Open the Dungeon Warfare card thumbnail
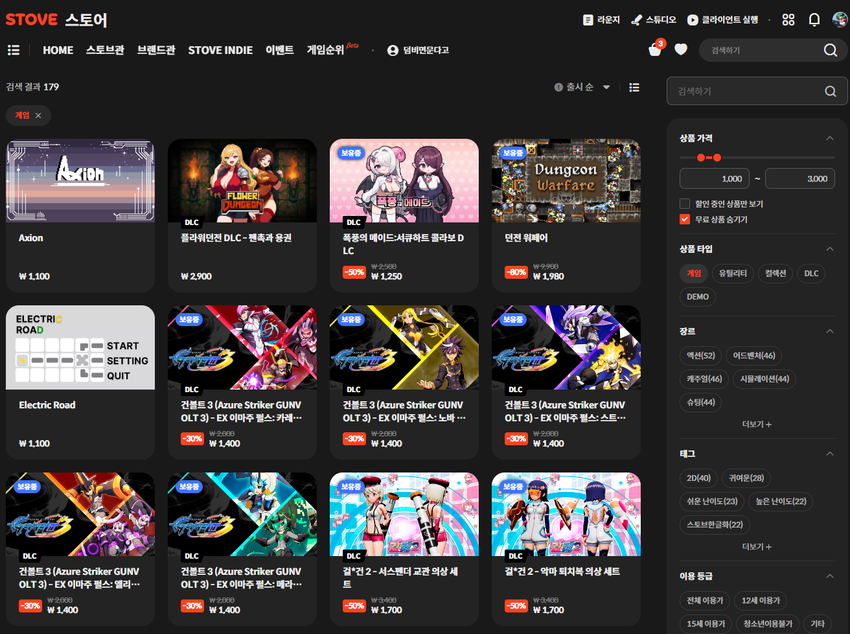The image size is (850, 634). tap(566, 181)
